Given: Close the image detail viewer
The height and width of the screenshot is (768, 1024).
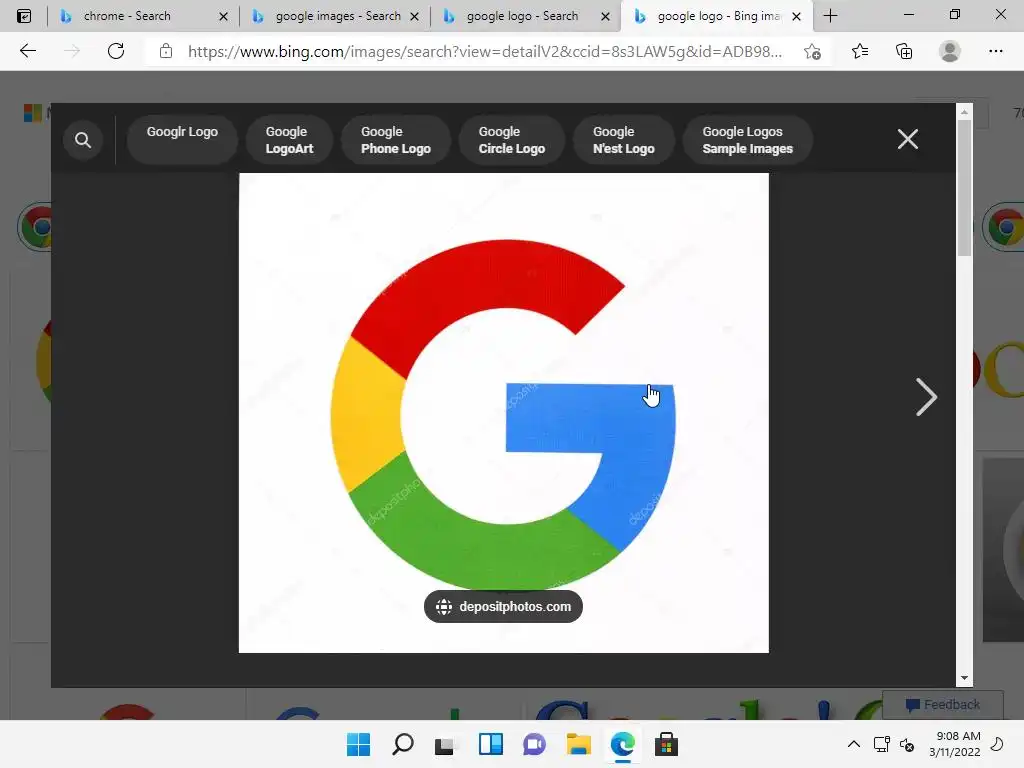Looking at the screenshot, I should [907, 139].
